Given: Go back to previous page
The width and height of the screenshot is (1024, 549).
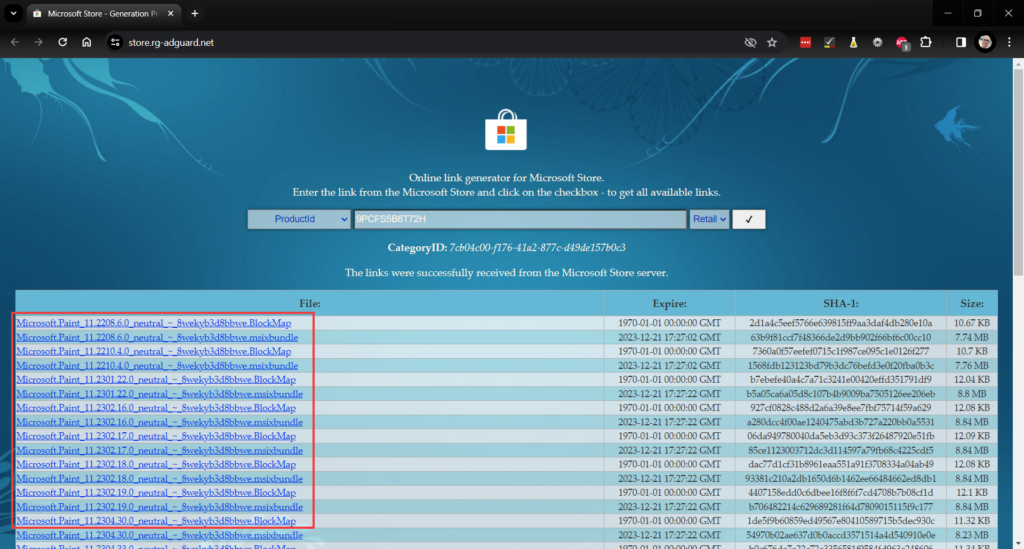Looking at the screenshot, I should click(x=14, y=42).
